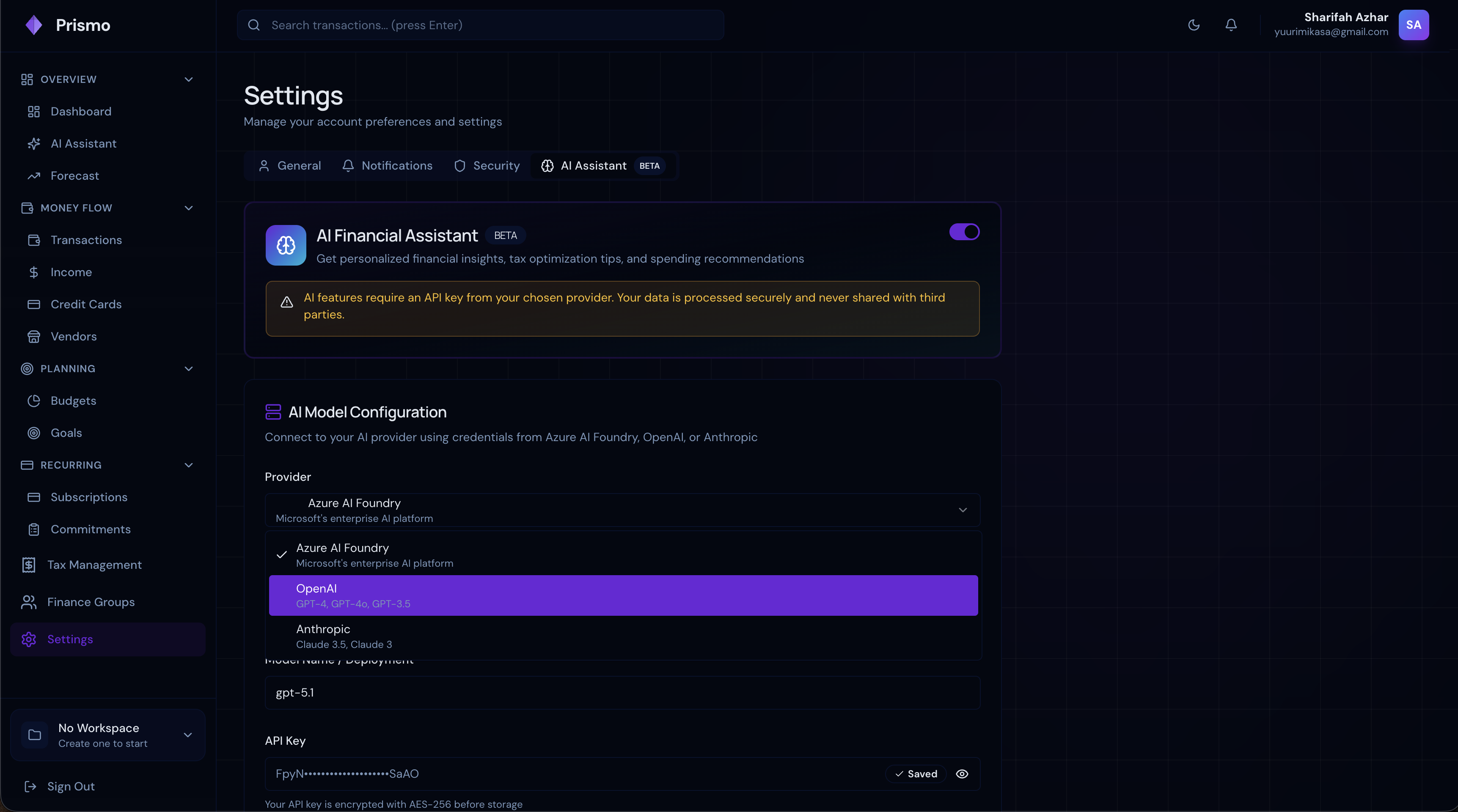Image resolution: width=1458 pixels, height=812 pixels.
Task: Open Finance Groups in sidebar
Action: coord(91,602)
